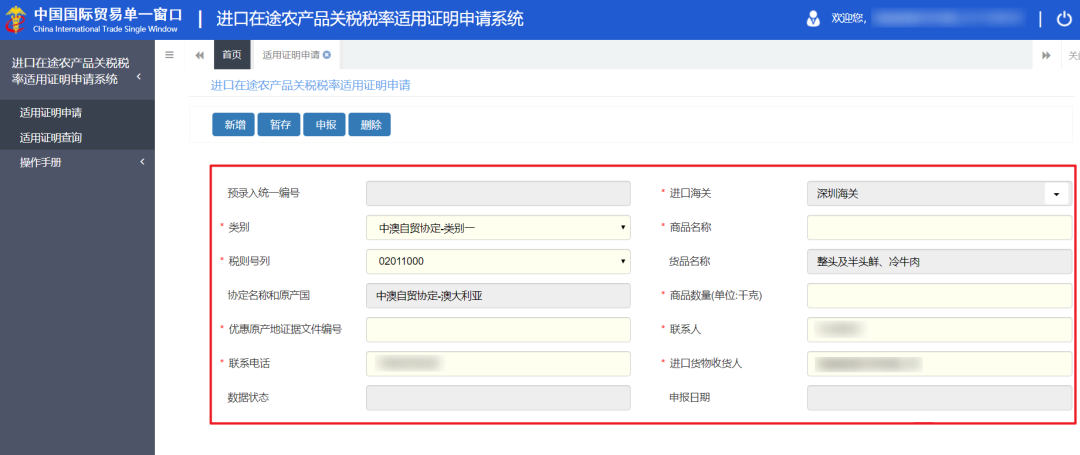
Task: Toggle the hamburger sidebar menu icon
Action: (169, 55)
